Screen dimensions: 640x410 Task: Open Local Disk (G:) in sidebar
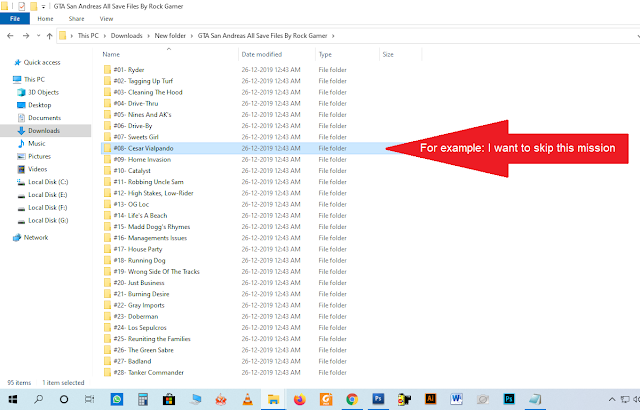48,221
